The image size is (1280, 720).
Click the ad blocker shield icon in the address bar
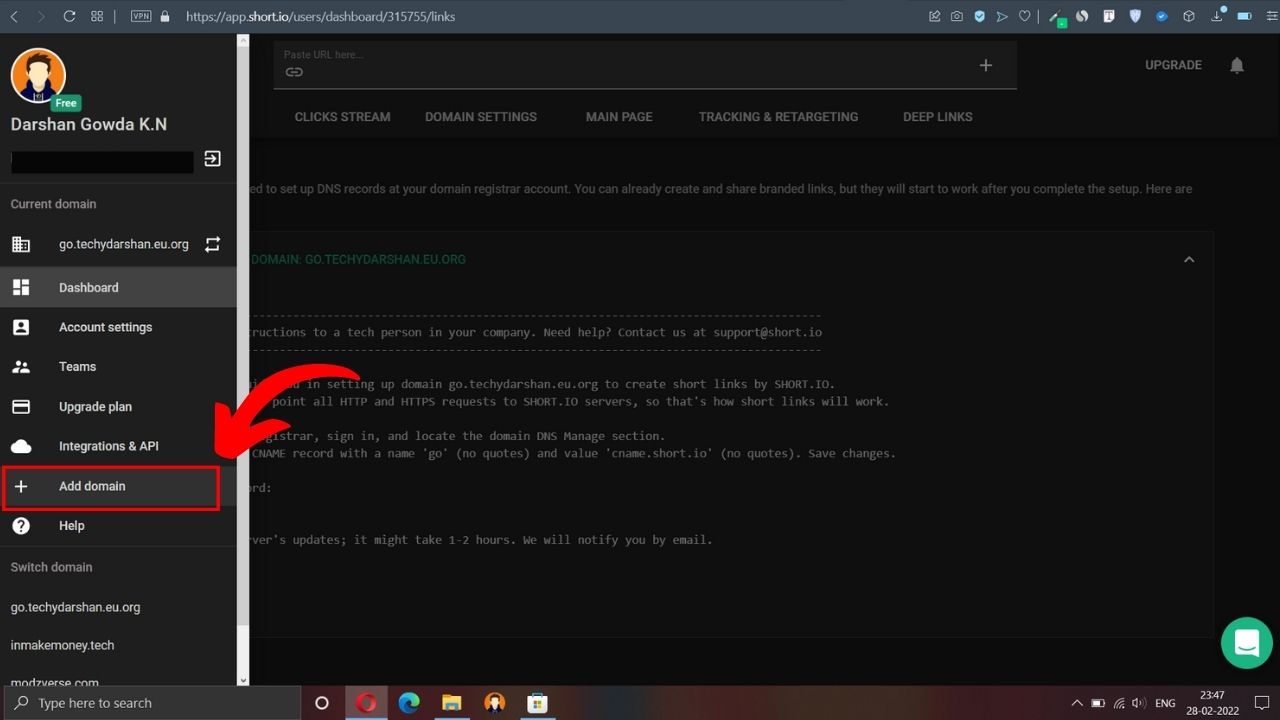tap(979, 16)
